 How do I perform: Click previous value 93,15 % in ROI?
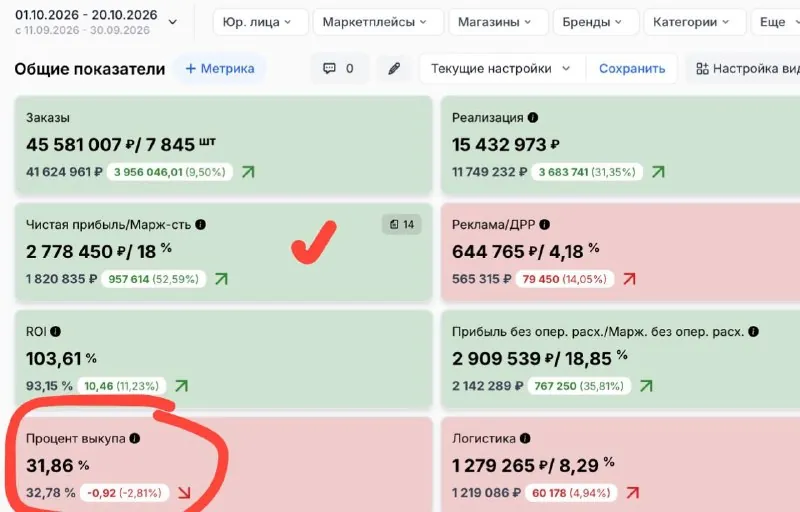click(49, 386)
